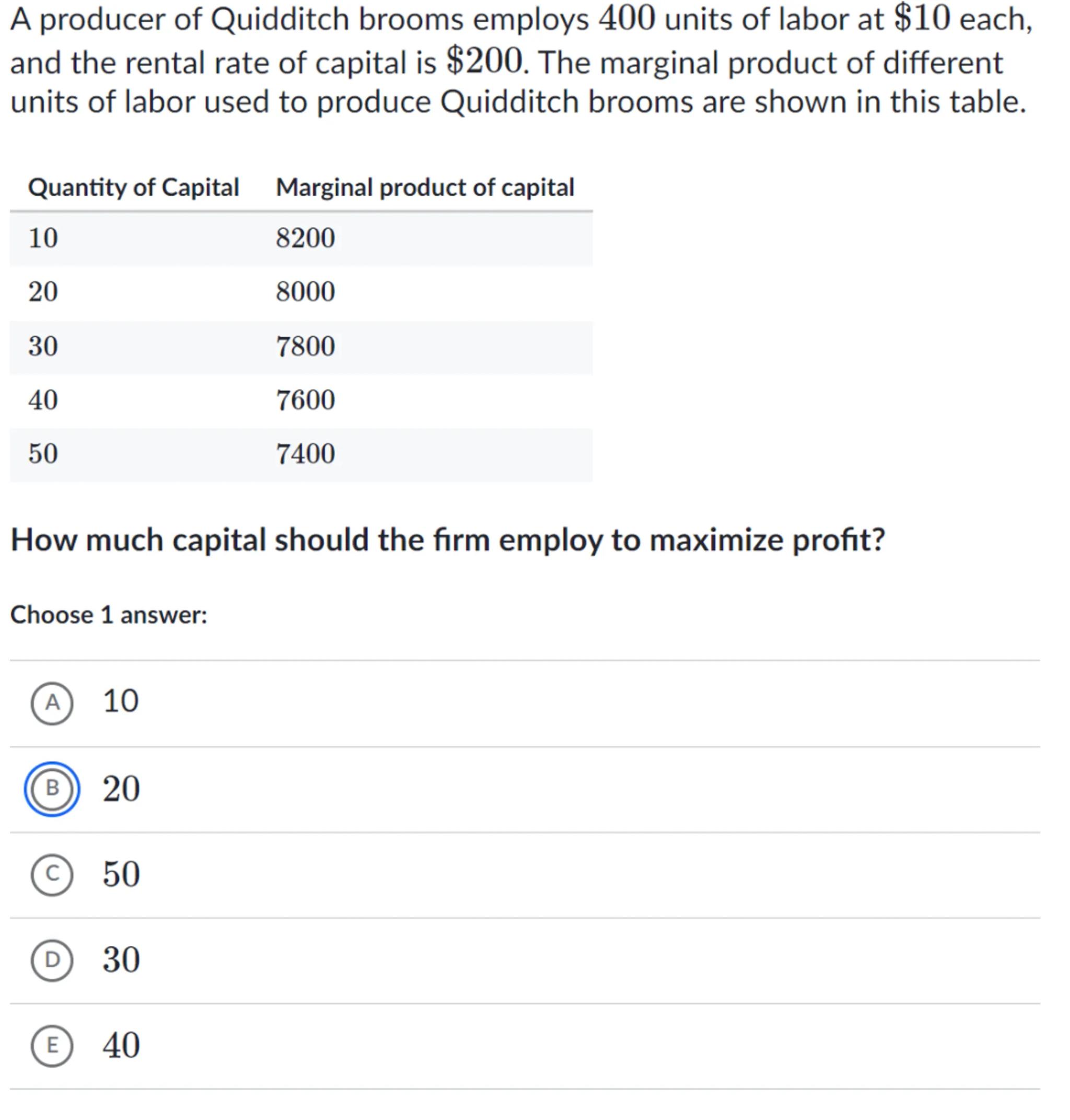Click the Choose 1 answer label
Viewport: 1070px width, 1120px height.
[108, 615]
